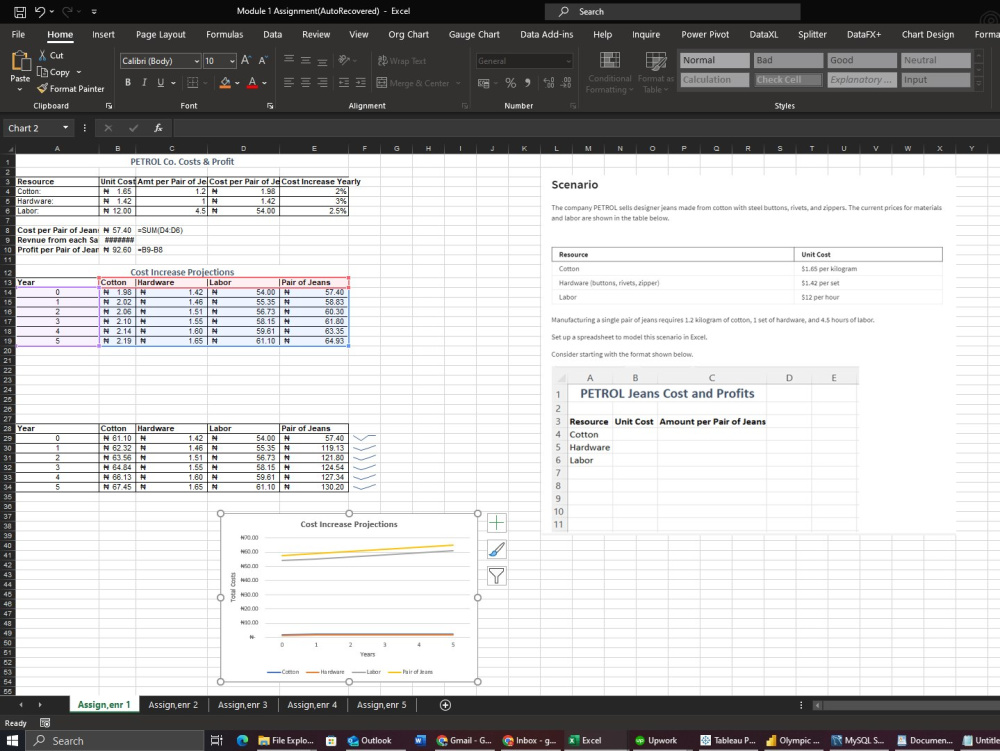Click the Cost Increase Projections chart title

[349, 524]
